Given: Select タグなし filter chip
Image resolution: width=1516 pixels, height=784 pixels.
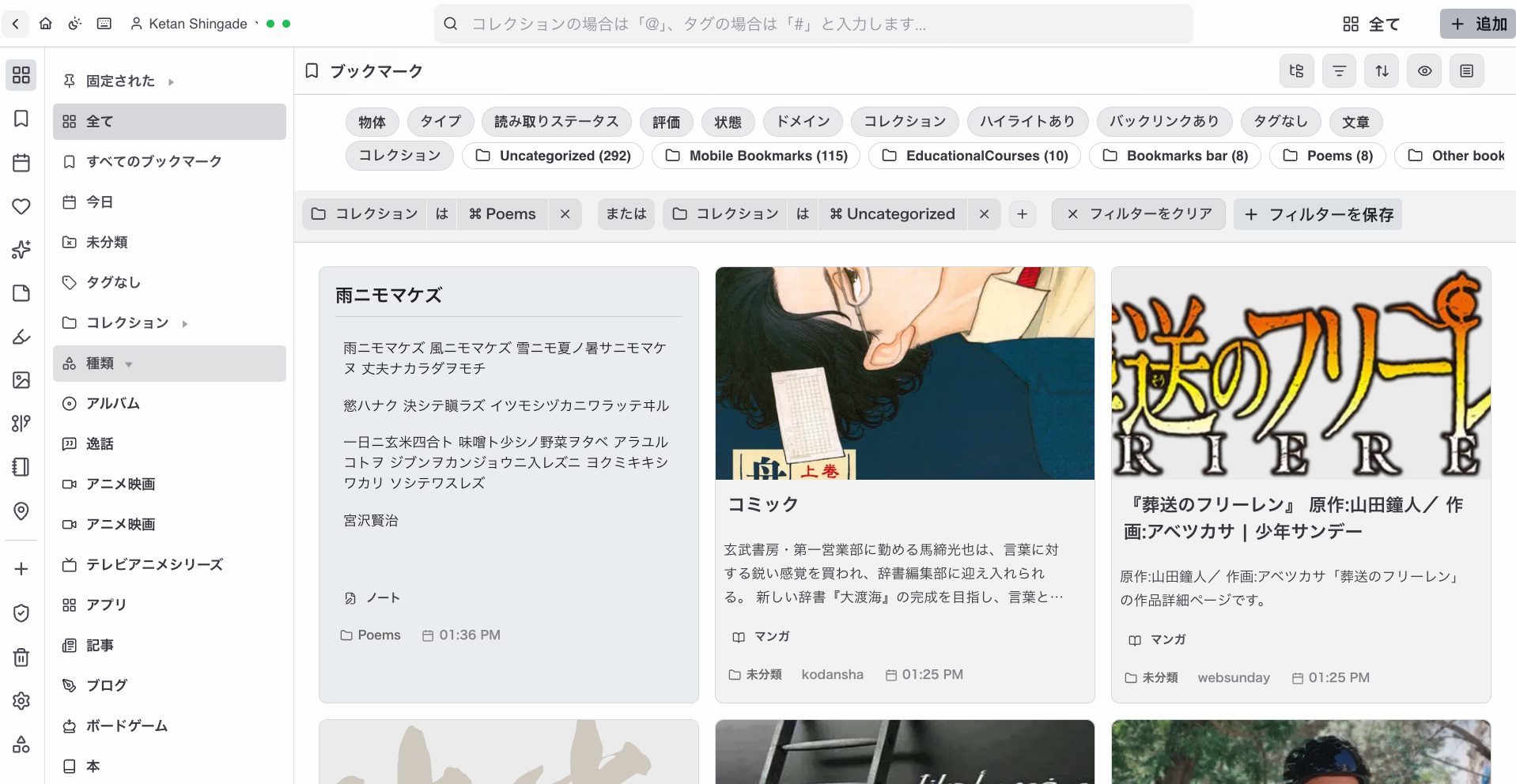Looking at the screenshot, I should click(1281, 122).
